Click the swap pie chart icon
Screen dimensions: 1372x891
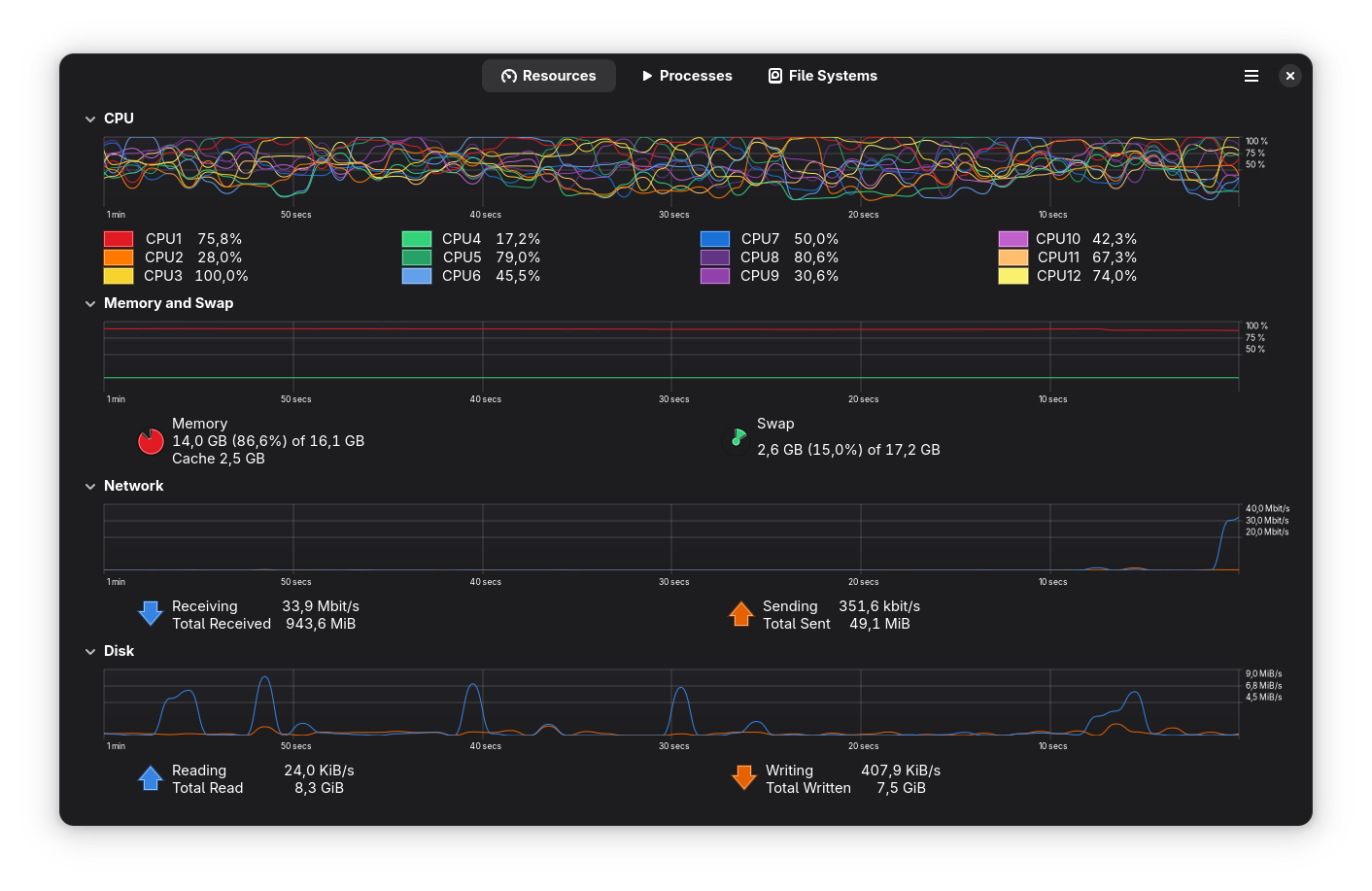coord(738,438)
